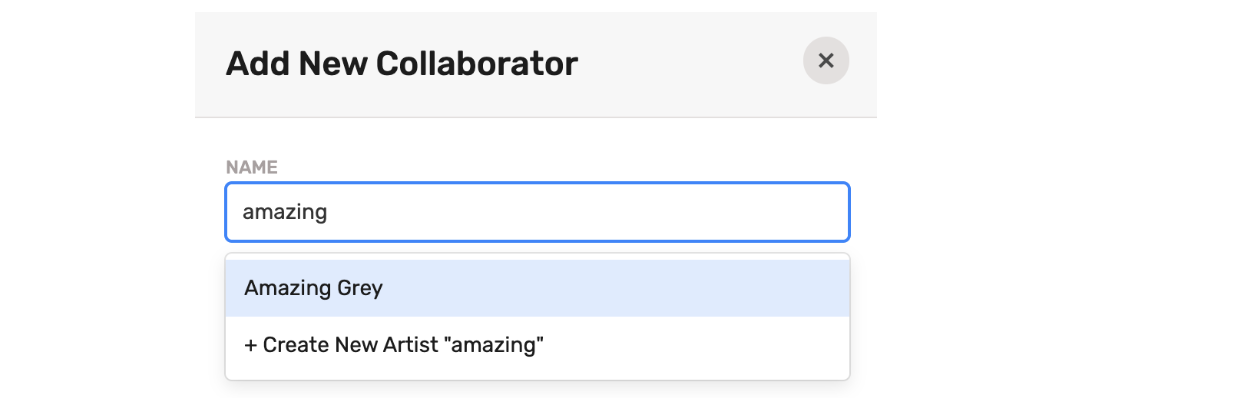Image resolution: width=1250 pixels, height=412 pixels.
Task: Click the "Grey" text in first suggestion
Action: coord(360,288)
